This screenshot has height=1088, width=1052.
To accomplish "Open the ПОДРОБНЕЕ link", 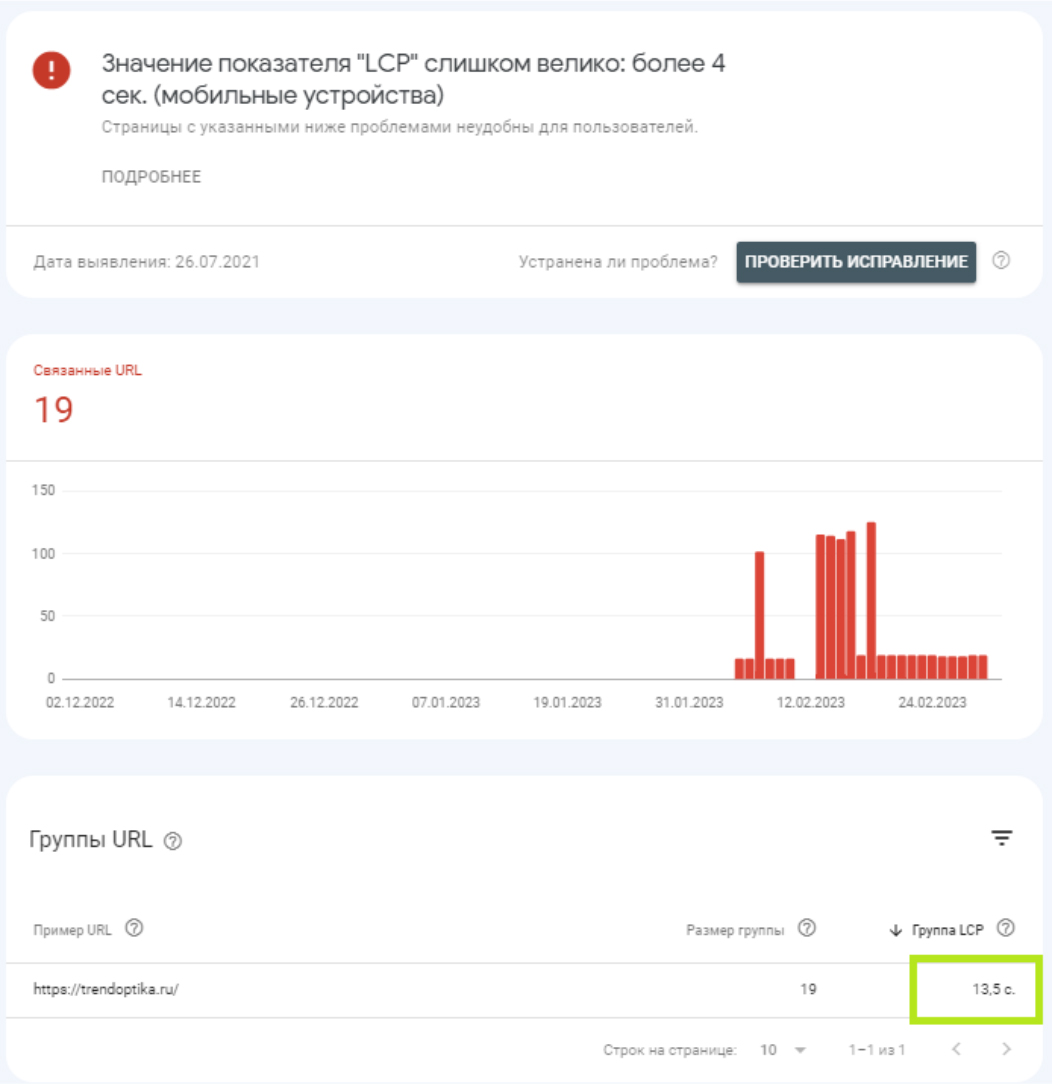I will [151, 177].
